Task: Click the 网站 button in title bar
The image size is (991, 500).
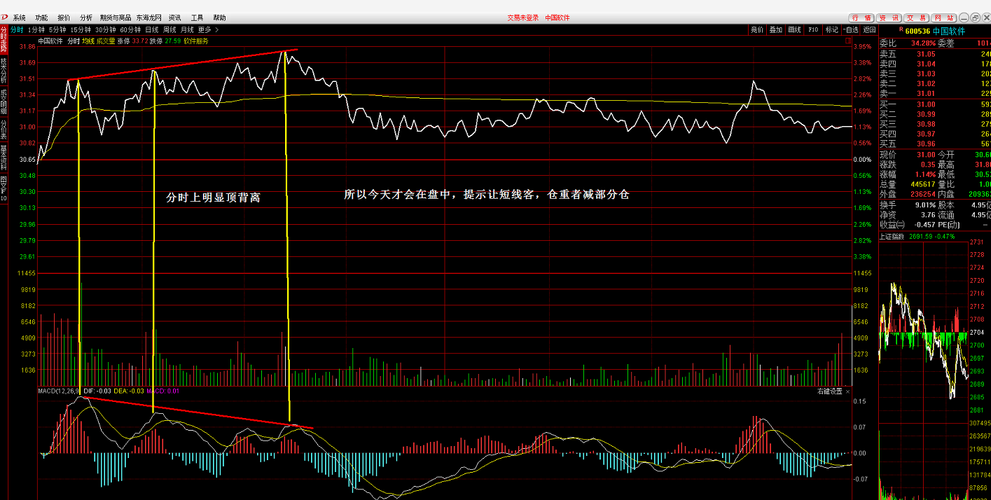Action: 943,18
